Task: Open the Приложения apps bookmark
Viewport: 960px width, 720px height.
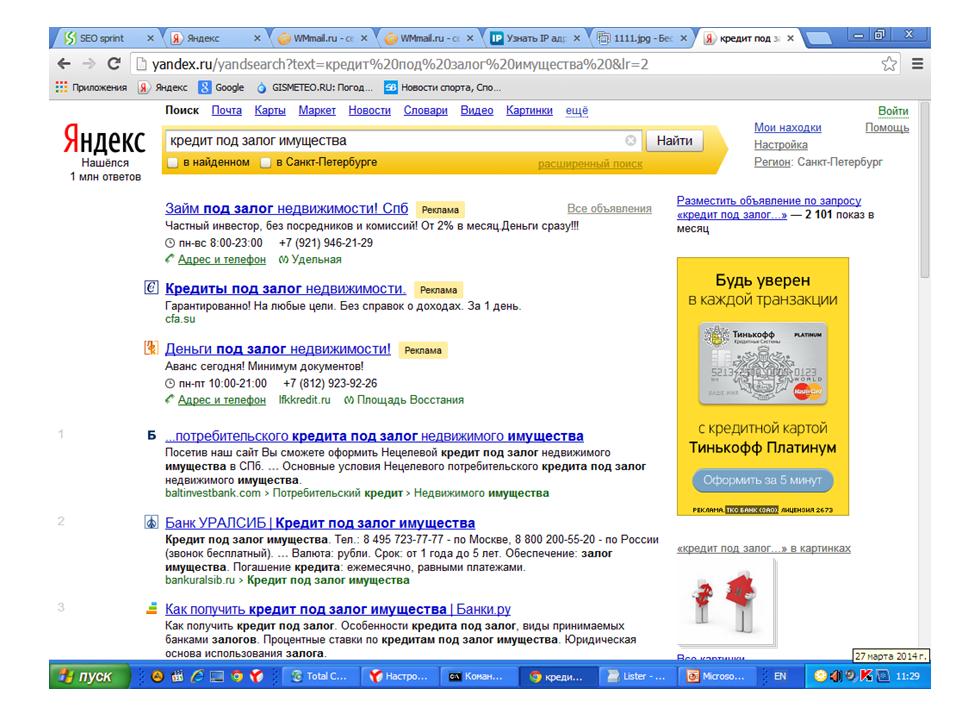Action: tap(91, 88)
